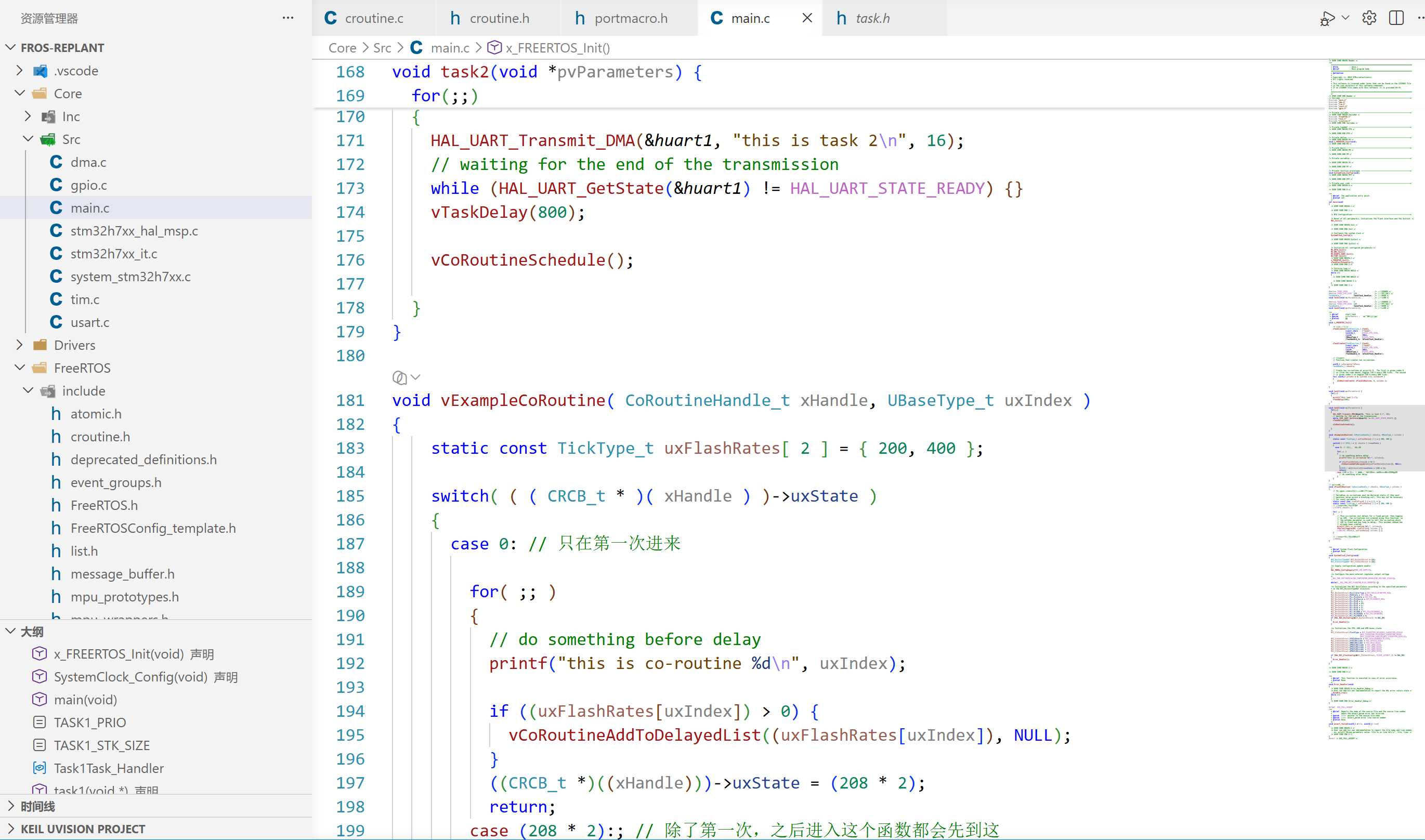Open gpio.c from the explorer
Viewport: 1425px width, 840px height.
(x=155, y=185)
